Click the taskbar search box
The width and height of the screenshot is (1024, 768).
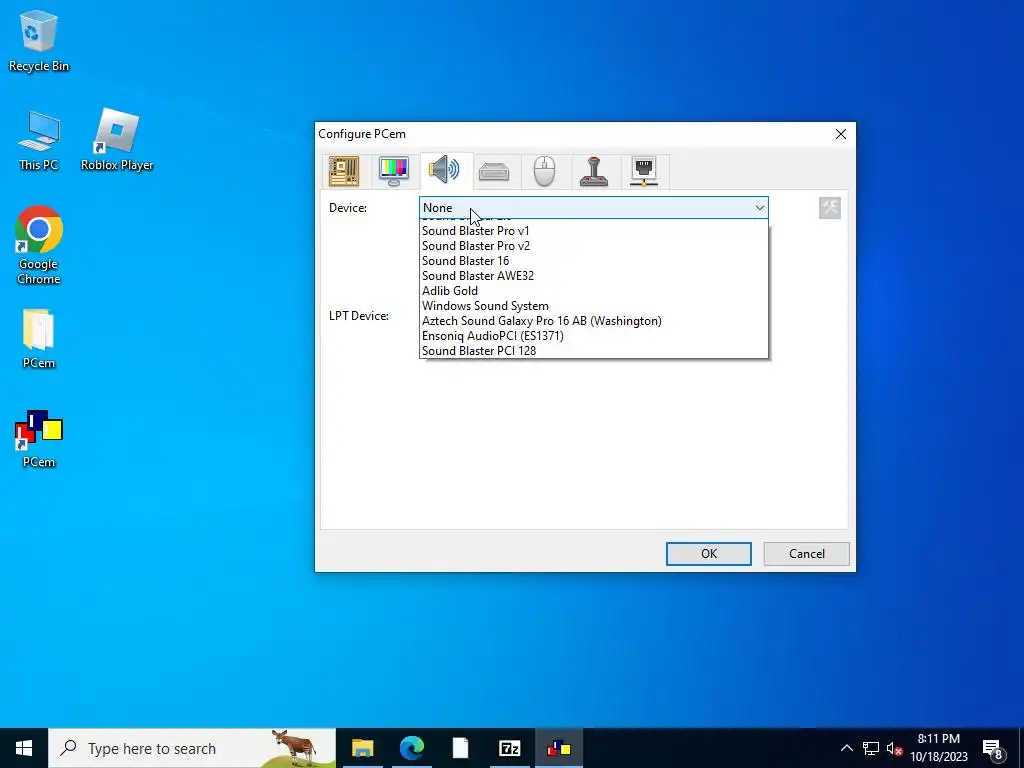pyautogui.click(x=192, y=748)
